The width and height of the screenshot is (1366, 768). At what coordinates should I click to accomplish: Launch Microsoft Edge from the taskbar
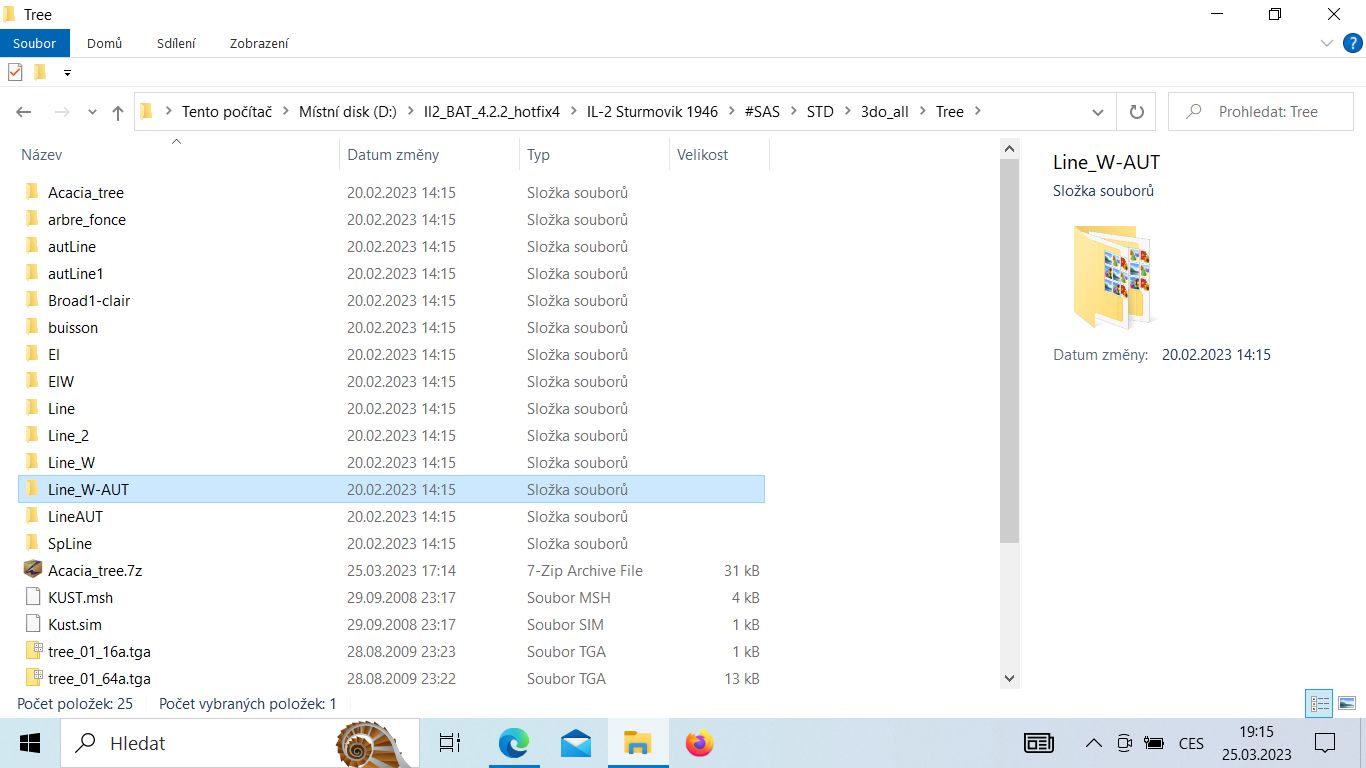(513, 743)
